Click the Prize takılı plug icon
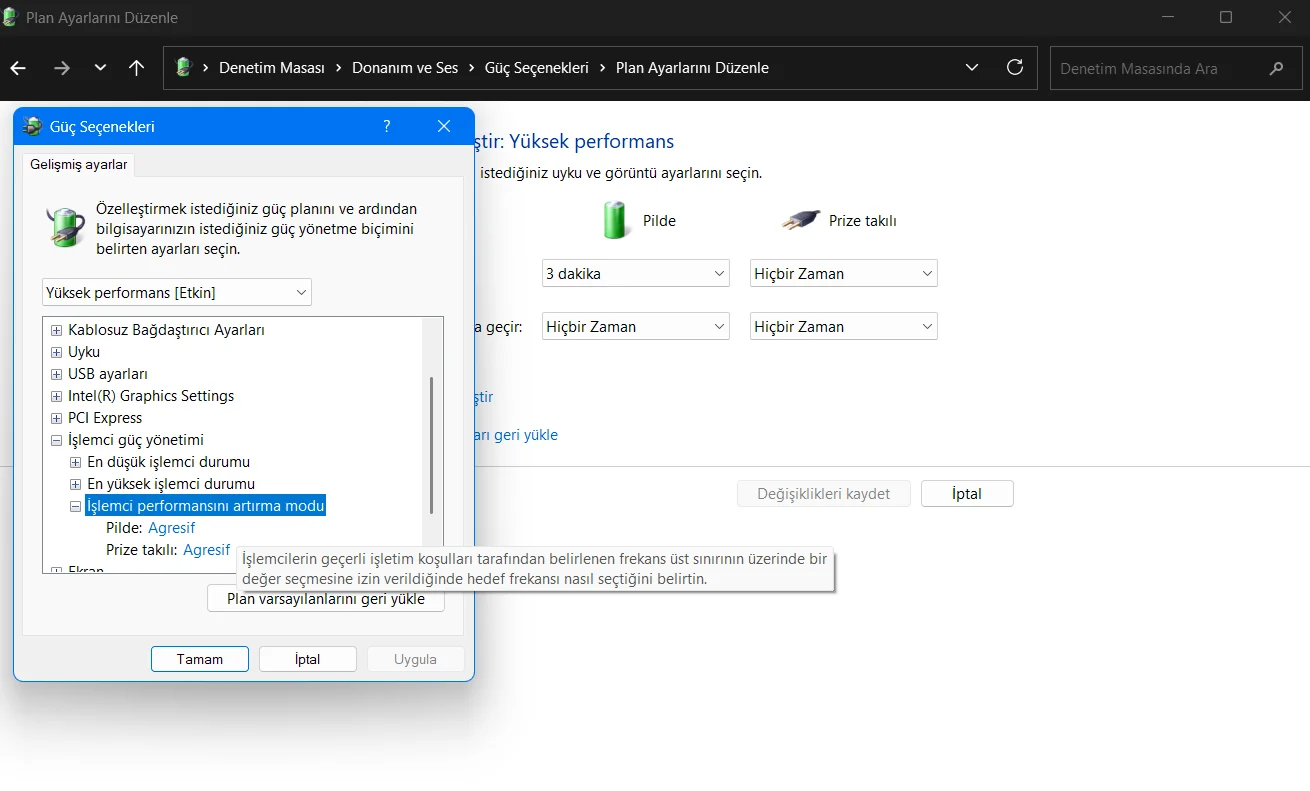1310x791 pixels. click(800, 221)
